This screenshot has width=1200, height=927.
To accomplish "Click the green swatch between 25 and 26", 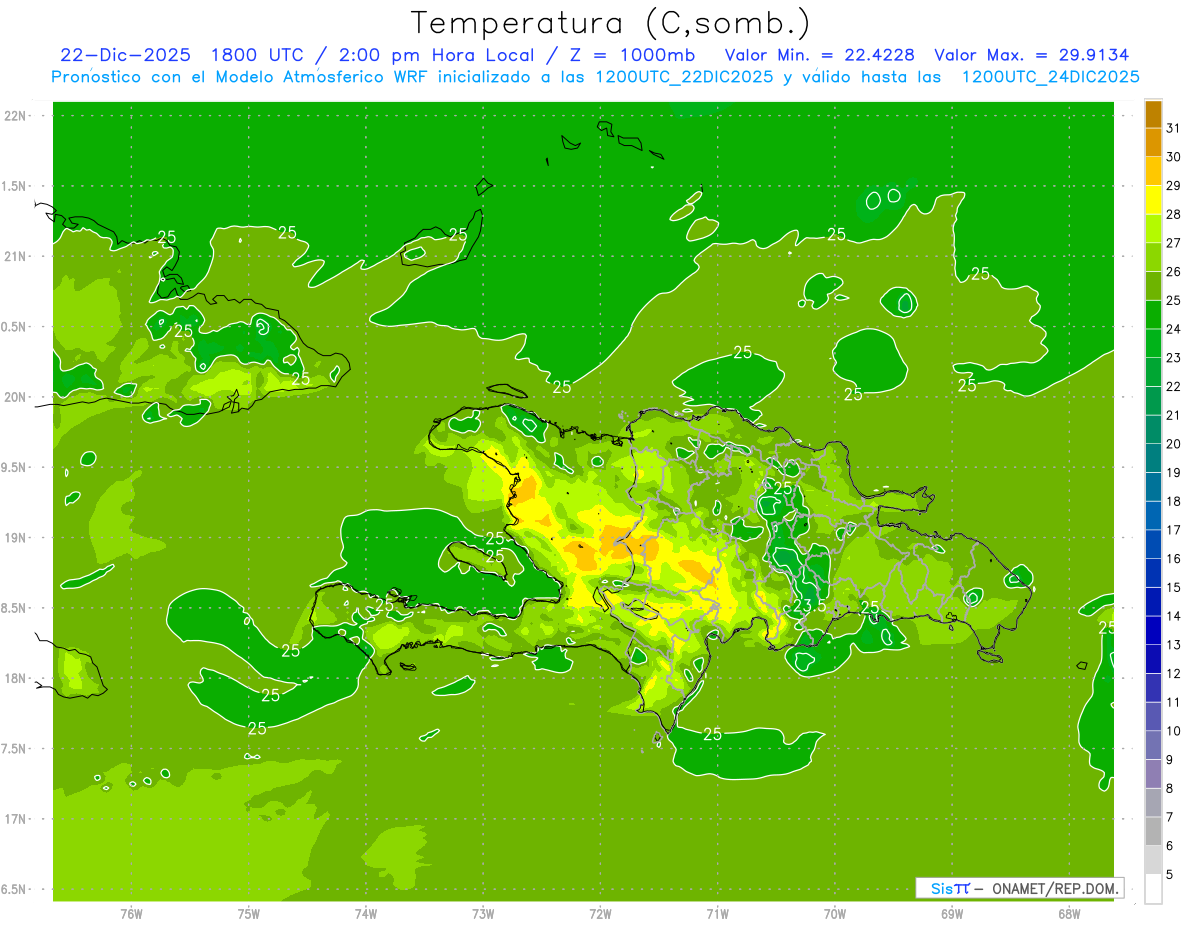I will click(1153, 286).
